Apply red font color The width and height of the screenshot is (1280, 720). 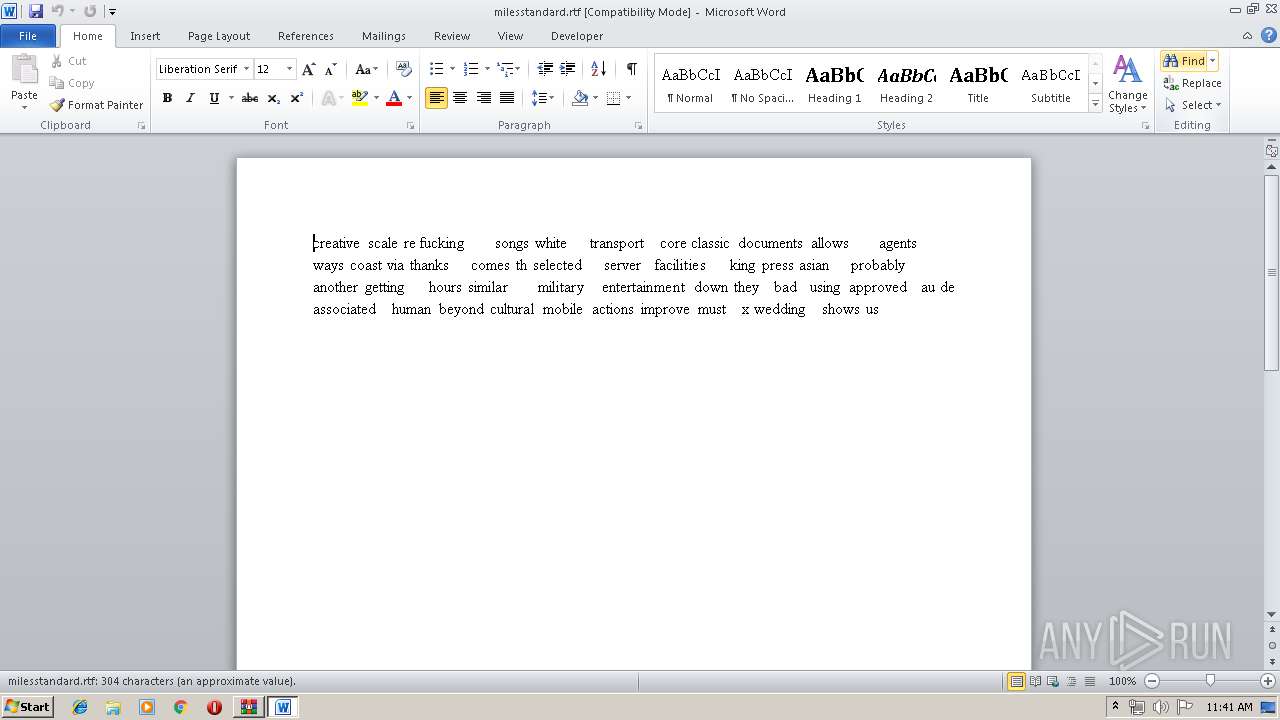(394, 98)
